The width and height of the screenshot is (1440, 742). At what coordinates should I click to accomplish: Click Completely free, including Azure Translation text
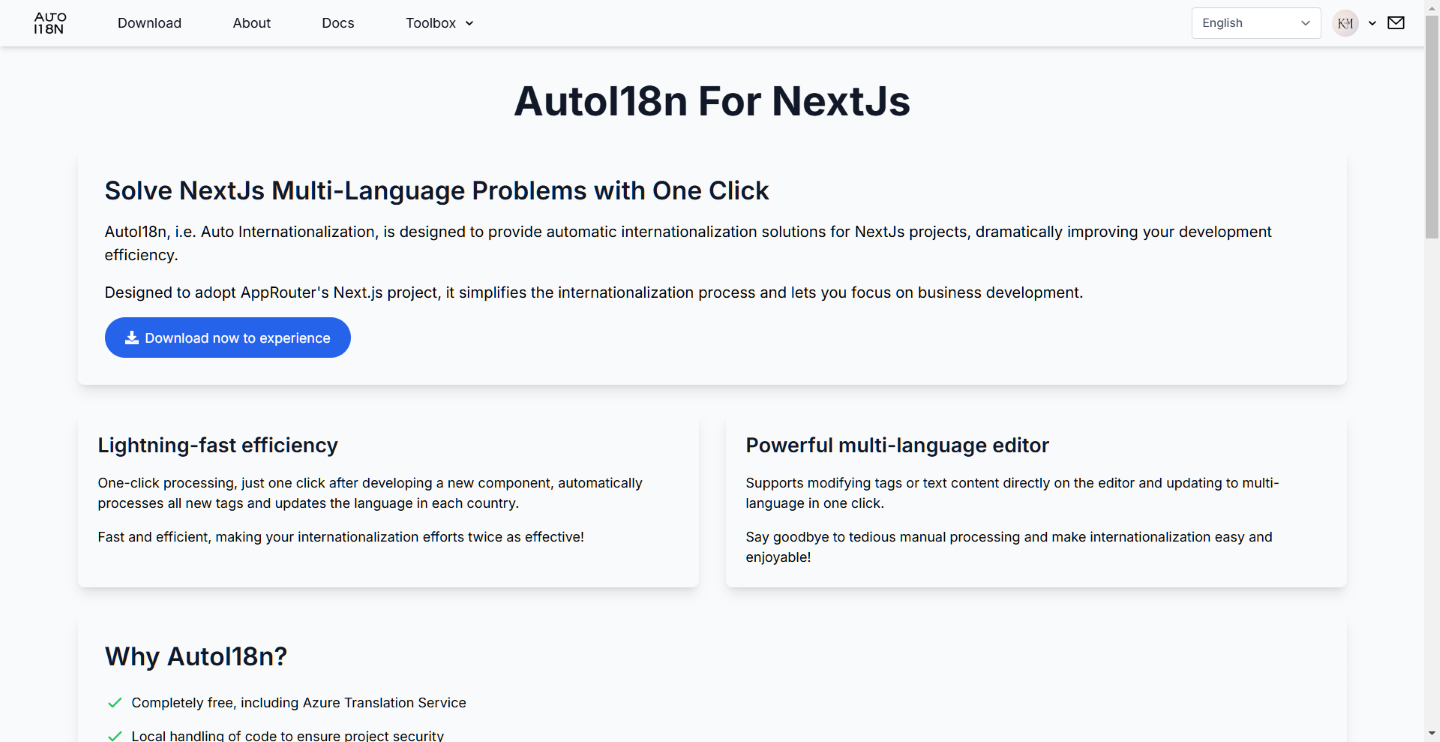pos(299,703)
